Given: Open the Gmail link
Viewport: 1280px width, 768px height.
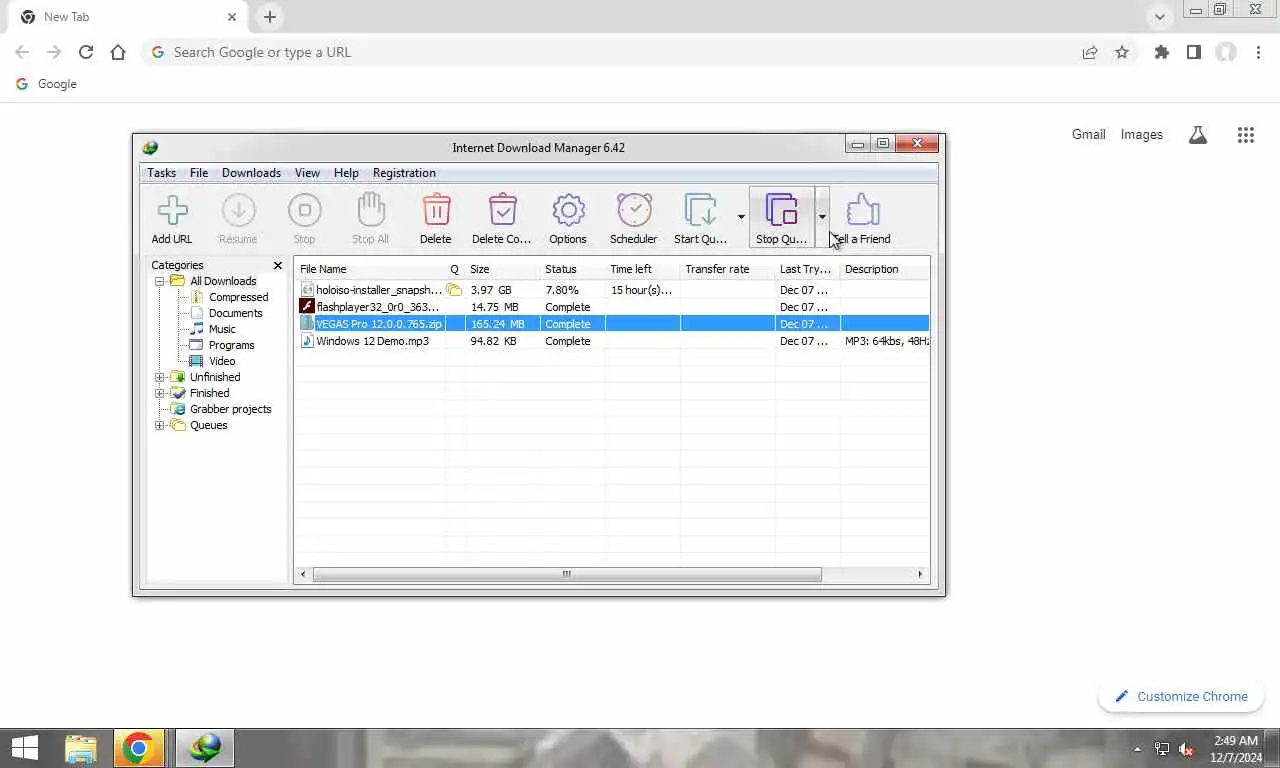Looking at the screenshot, I should point(1089,134).
